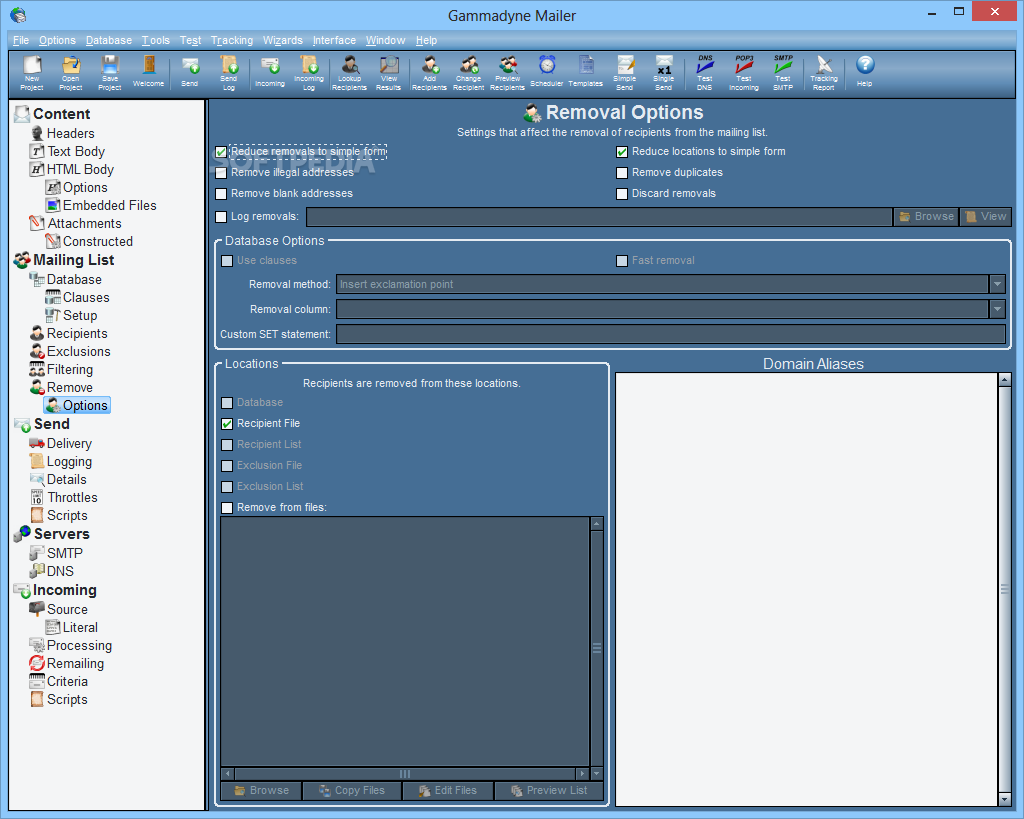Open the Removal method dropdown arrow
Image resolution: width=1024 pixels, height=819 pixels.
pyautogui.click(x=997, y=284)
